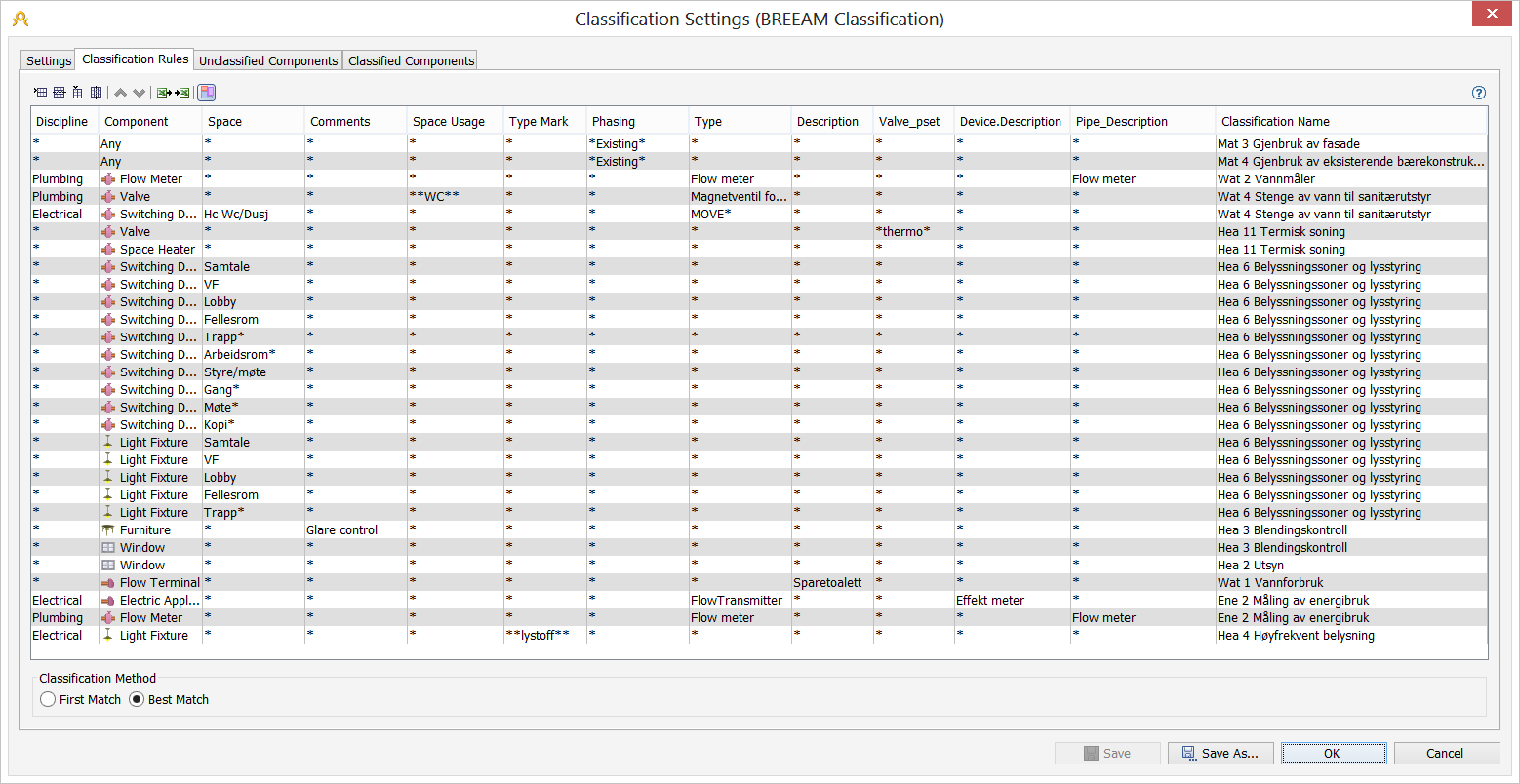Click Valve icon in the *thermo* row
This screenshot has height=784, width=1520.
coord(109,232)
